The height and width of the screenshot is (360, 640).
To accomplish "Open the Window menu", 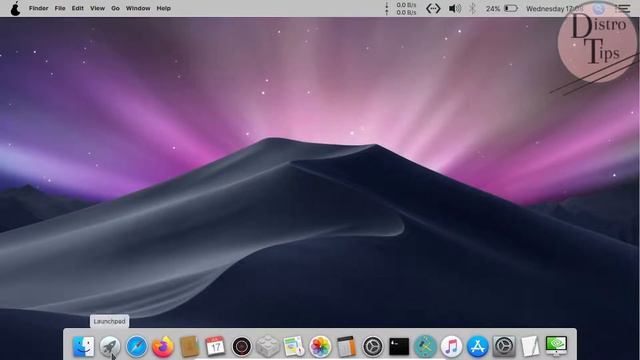I will coord(138,8).
